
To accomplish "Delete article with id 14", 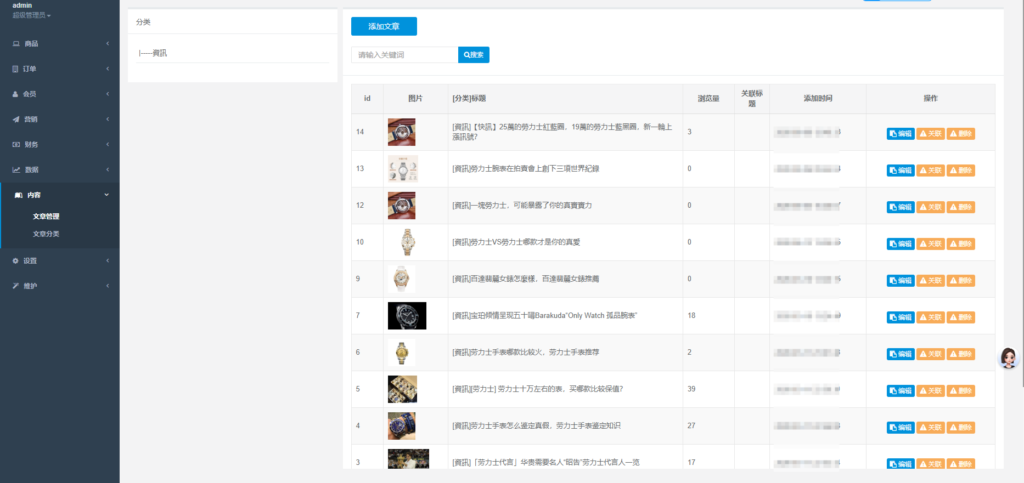I will 961,134.
